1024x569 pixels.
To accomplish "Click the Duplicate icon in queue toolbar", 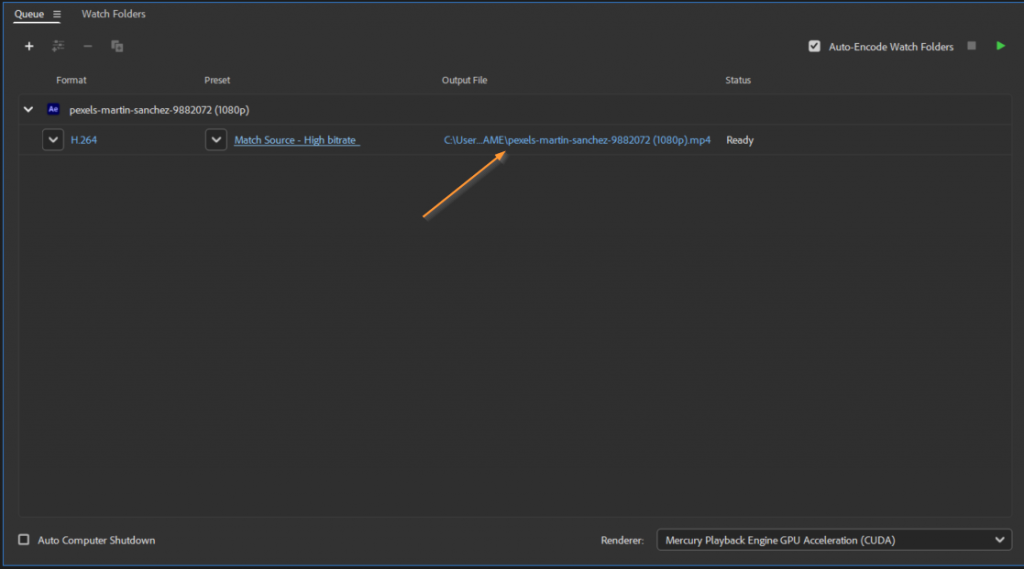I will pos(117,46).
